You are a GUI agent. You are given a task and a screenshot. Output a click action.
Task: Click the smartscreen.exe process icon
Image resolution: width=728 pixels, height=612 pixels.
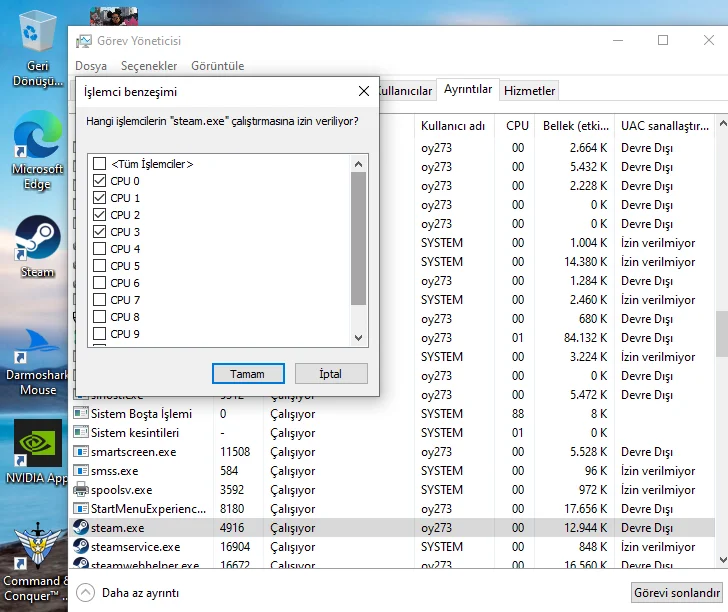pyautogui.click(x=81, y=451)
